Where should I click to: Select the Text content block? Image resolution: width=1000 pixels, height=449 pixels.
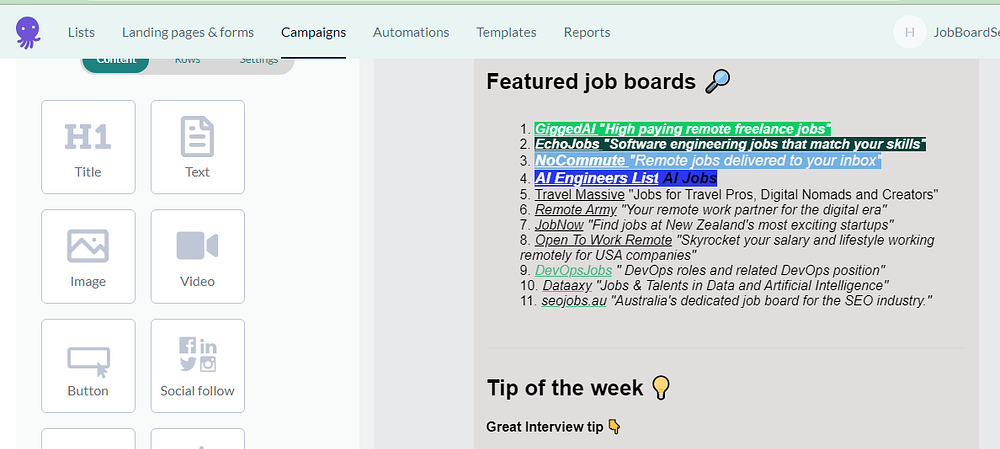198,147
